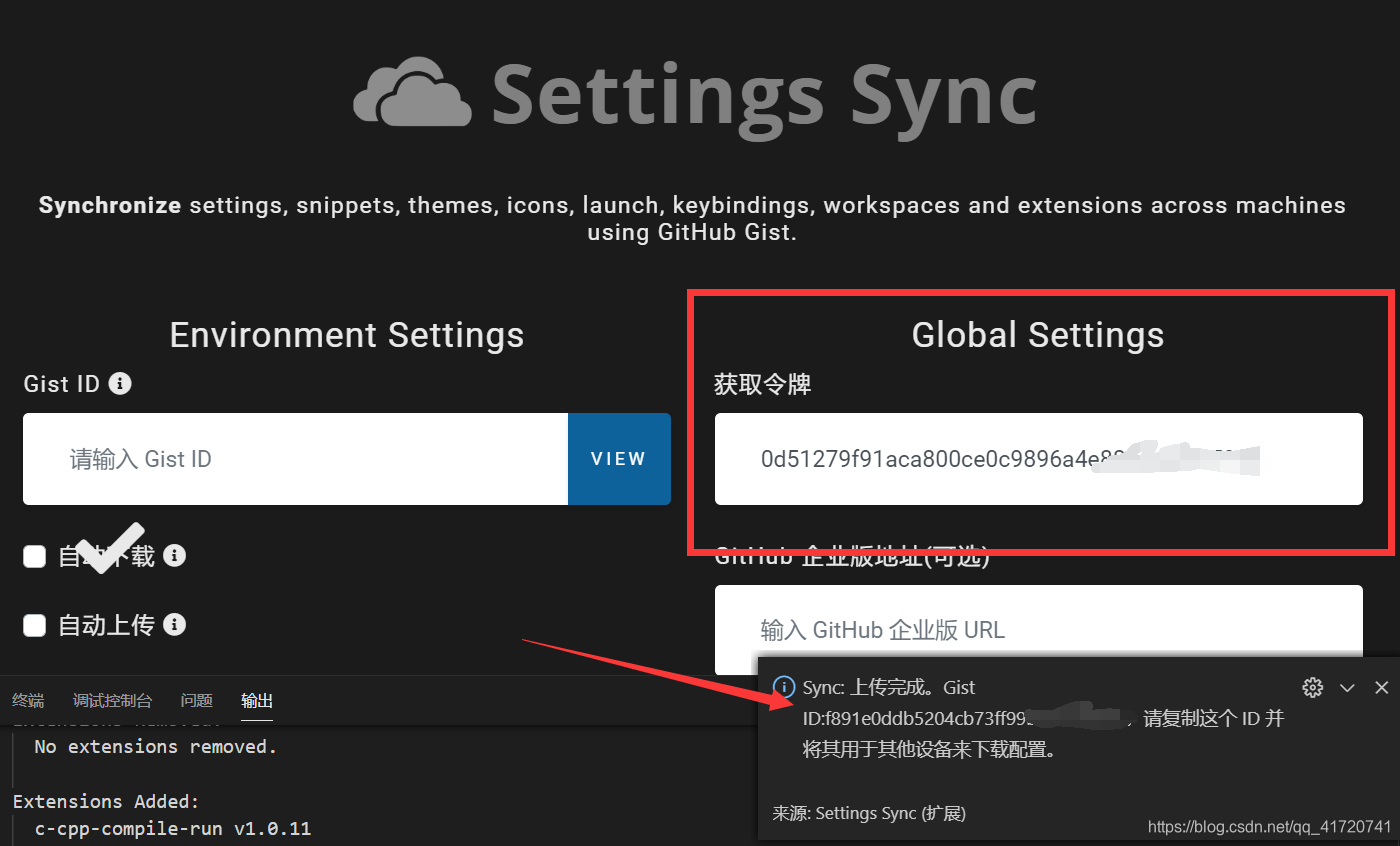1400x846 pixels.
Task: Open the 问题 panel tab
Action: [x=197, y=701]
